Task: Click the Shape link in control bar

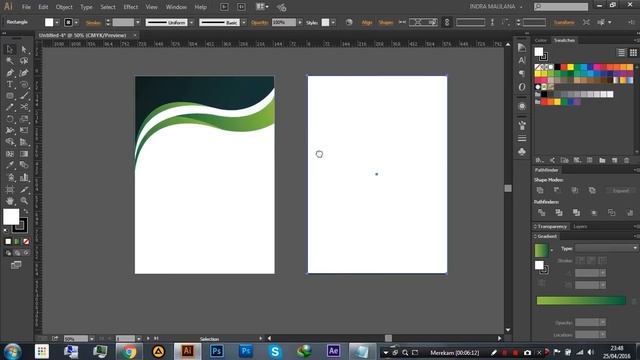Action: pyautogui.click(x=386, y=22)
